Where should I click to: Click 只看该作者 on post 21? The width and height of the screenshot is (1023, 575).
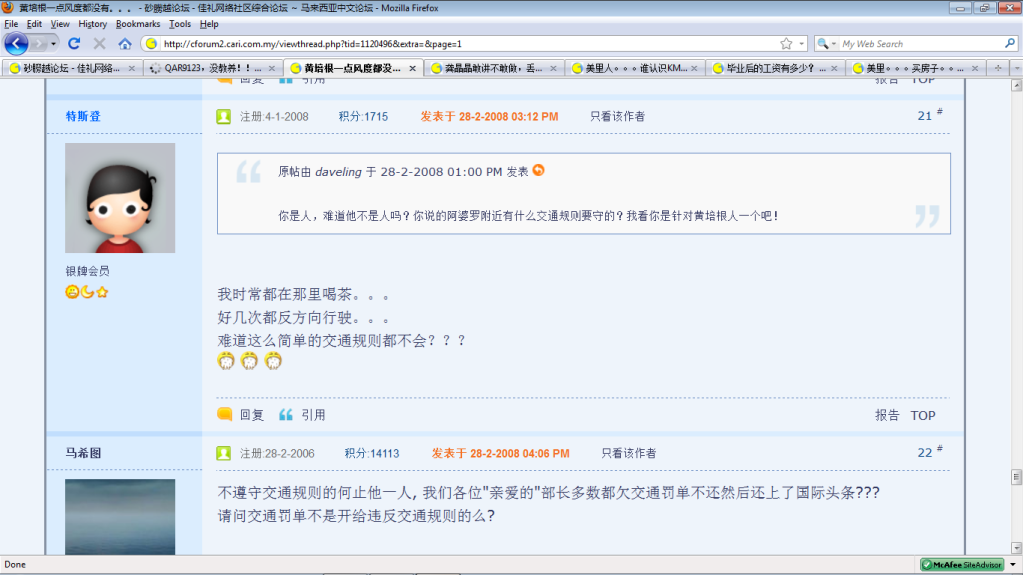617,117
